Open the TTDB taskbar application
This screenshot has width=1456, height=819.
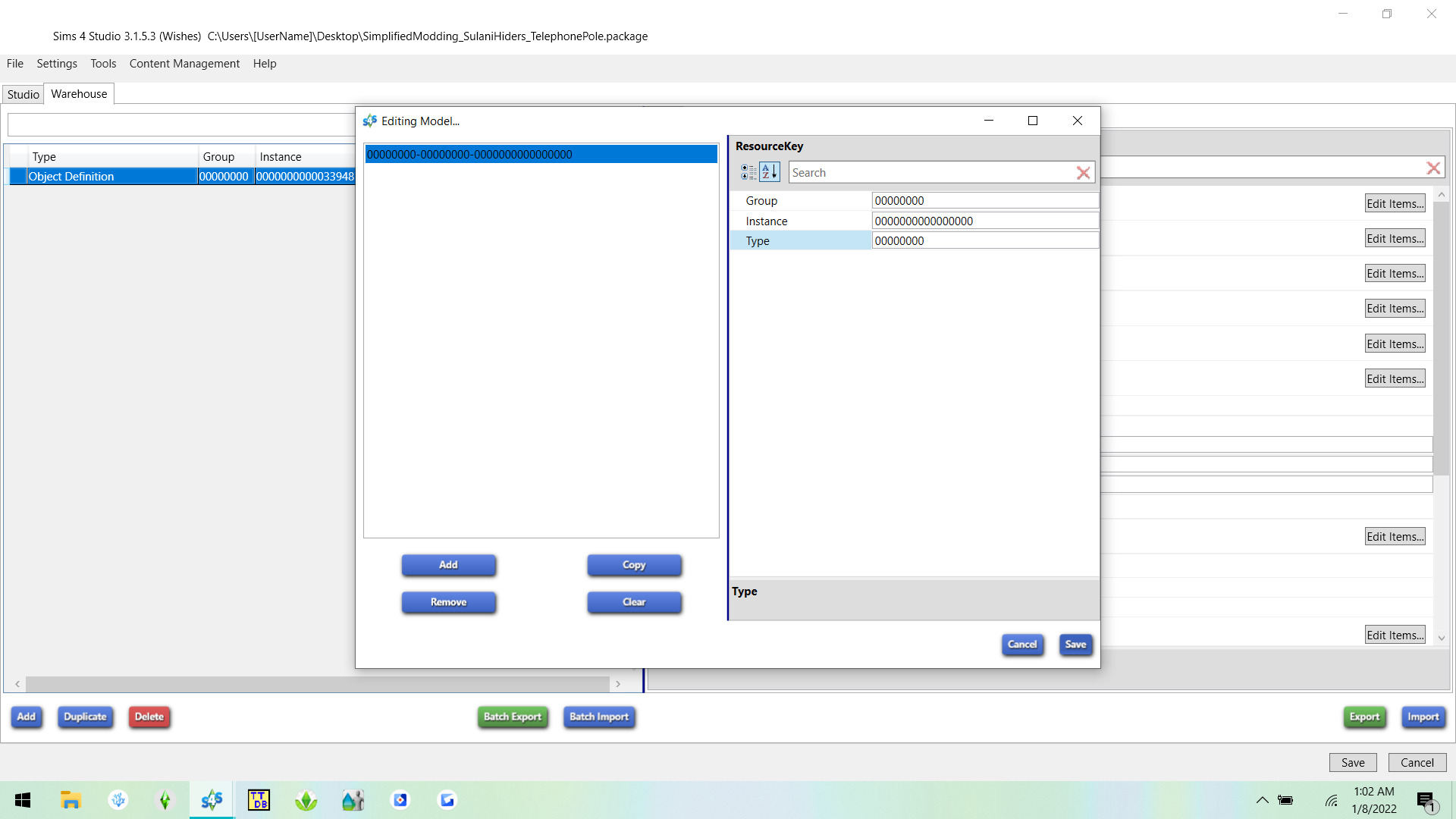click(259, 800)
